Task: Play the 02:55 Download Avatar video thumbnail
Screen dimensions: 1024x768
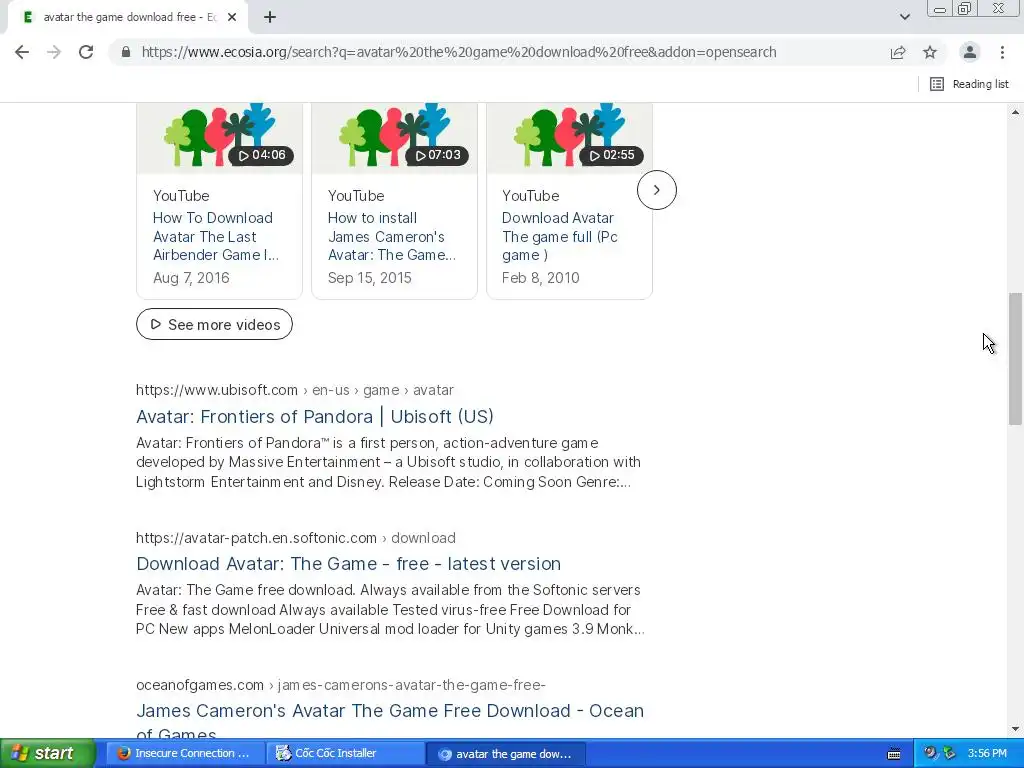Action: click(569, 137)
